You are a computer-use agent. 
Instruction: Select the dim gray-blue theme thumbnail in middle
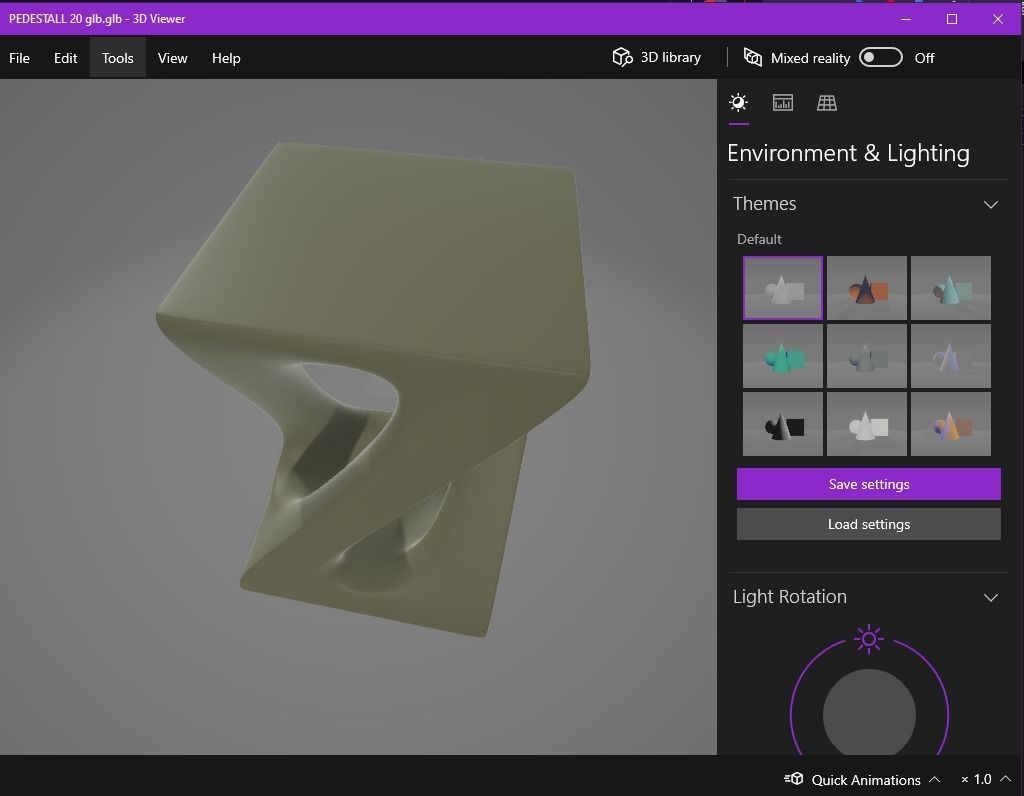tap(867, 356)
